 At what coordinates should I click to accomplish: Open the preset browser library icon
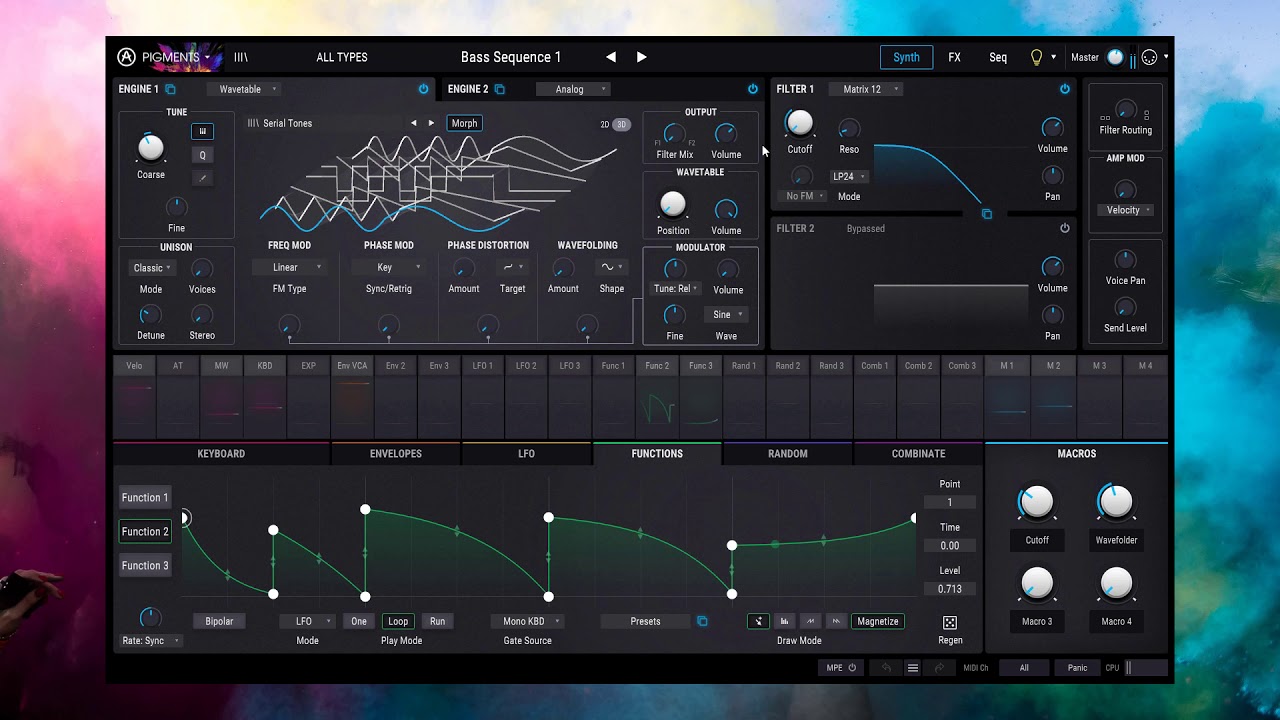pos(241,57)
